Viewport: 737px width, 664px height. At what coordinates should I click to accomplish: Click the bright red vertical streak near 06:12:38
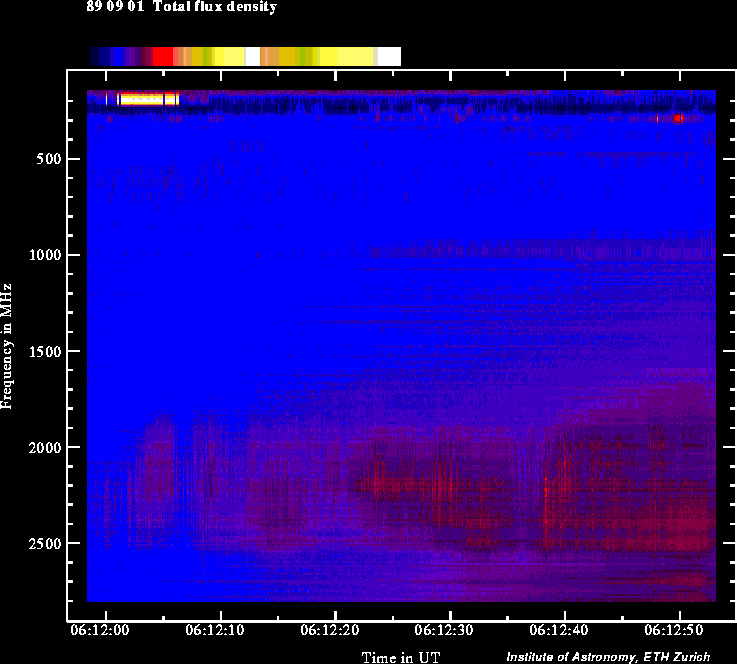click(546, 499)
